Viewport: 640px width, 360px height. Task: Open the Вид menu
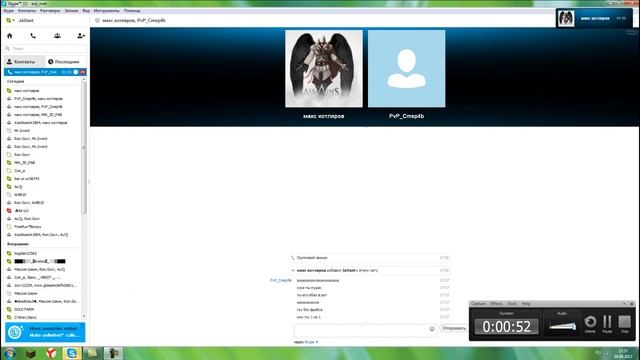[x=86, y=11]
